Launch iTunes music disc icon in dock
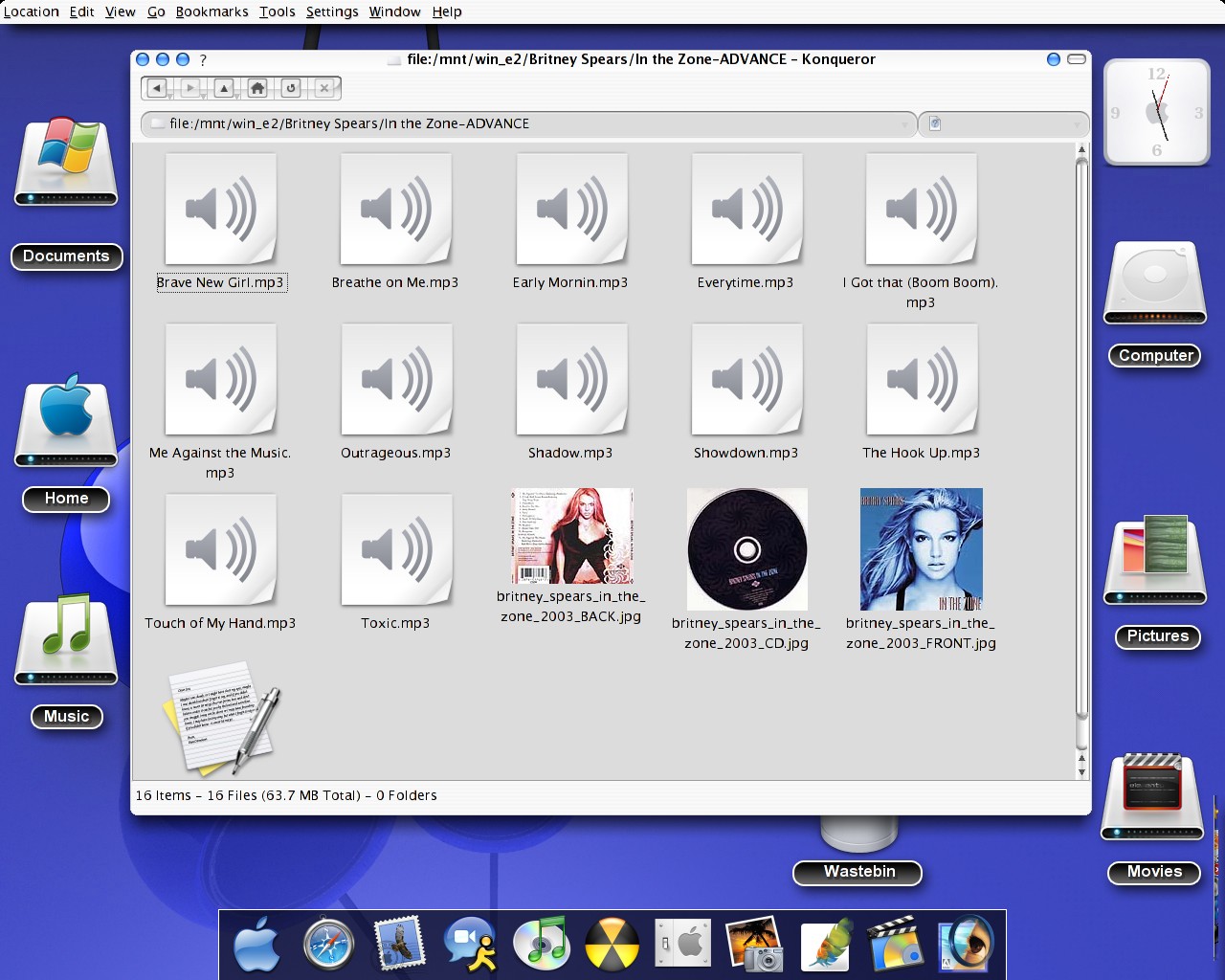Image resolution: width=1225 pixels, height=980 pixels. click(541, 944)
